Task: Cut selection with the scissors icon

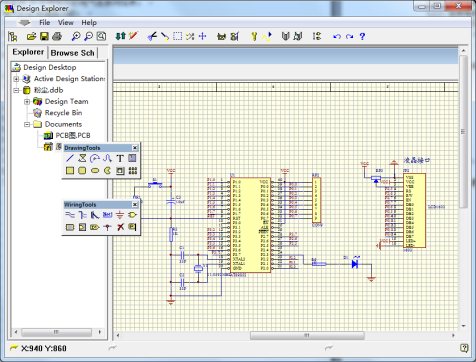Action: click(x=152, y=36)
